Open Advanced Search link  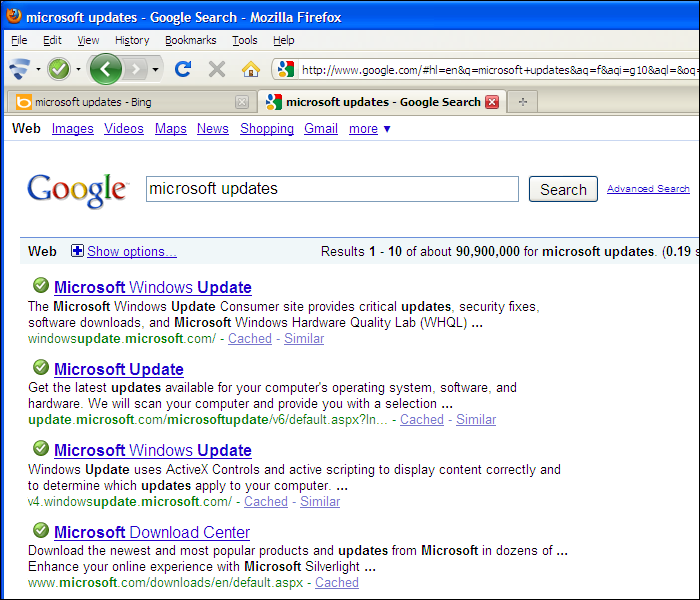(648, 189)
